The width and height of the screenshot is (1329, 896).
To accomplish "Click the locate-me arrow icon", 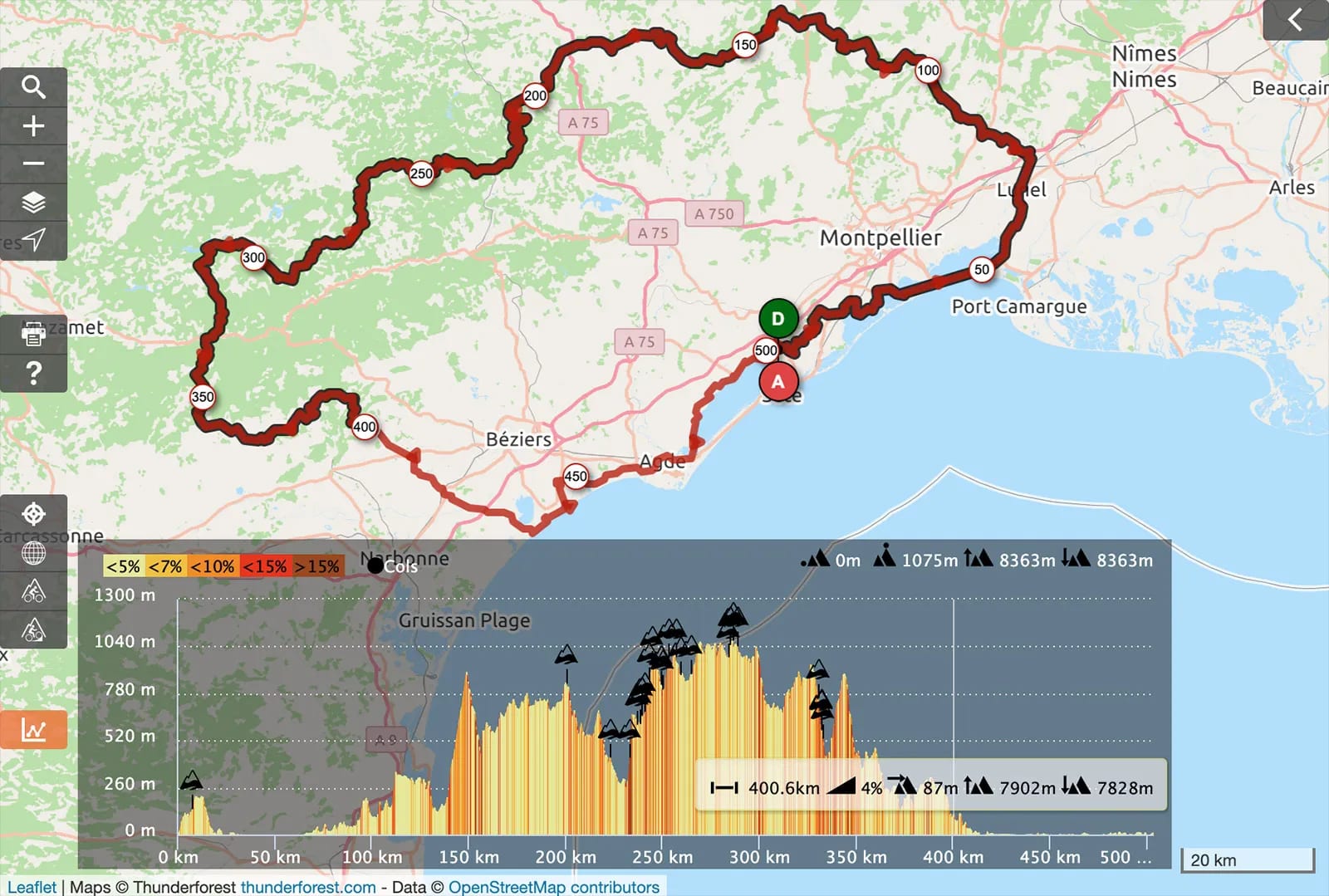I will pos(33,241).
